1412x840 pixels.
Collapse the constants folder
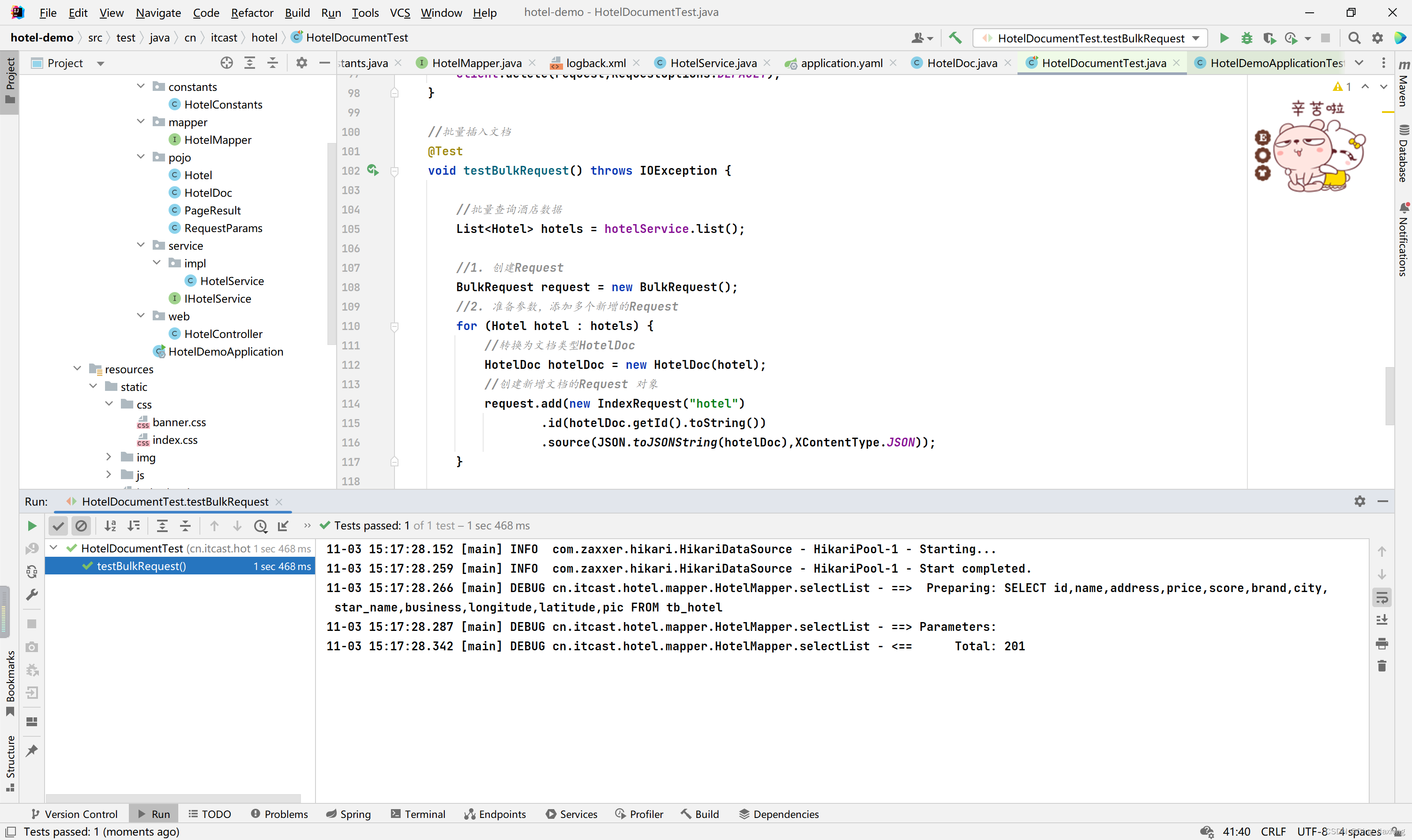pos(141,86)
